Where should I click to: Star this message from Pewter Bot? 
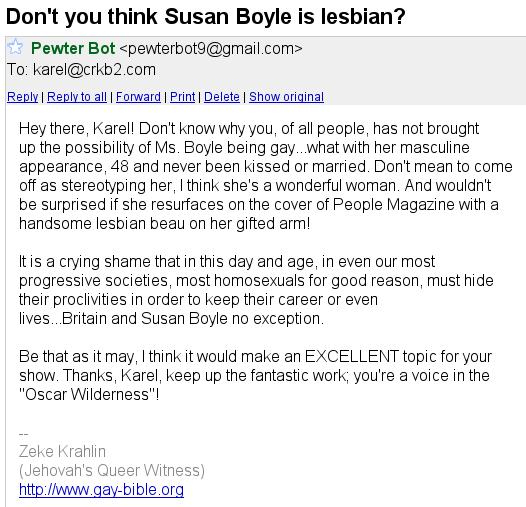coord(15,47)
